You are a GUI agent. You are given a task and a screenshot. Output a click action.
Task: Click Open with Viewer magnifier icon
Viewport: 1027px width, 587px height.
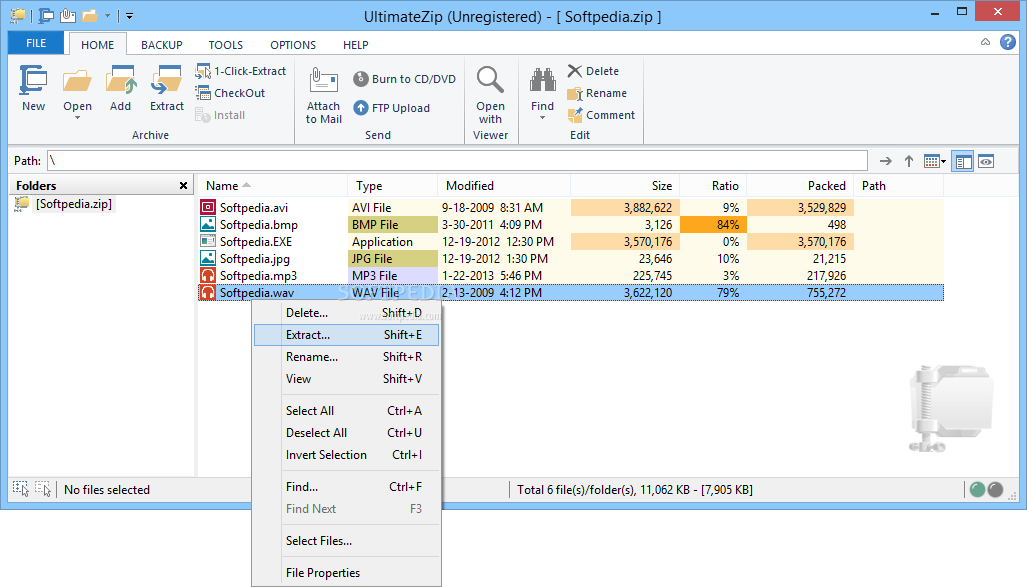click(490, 80)
